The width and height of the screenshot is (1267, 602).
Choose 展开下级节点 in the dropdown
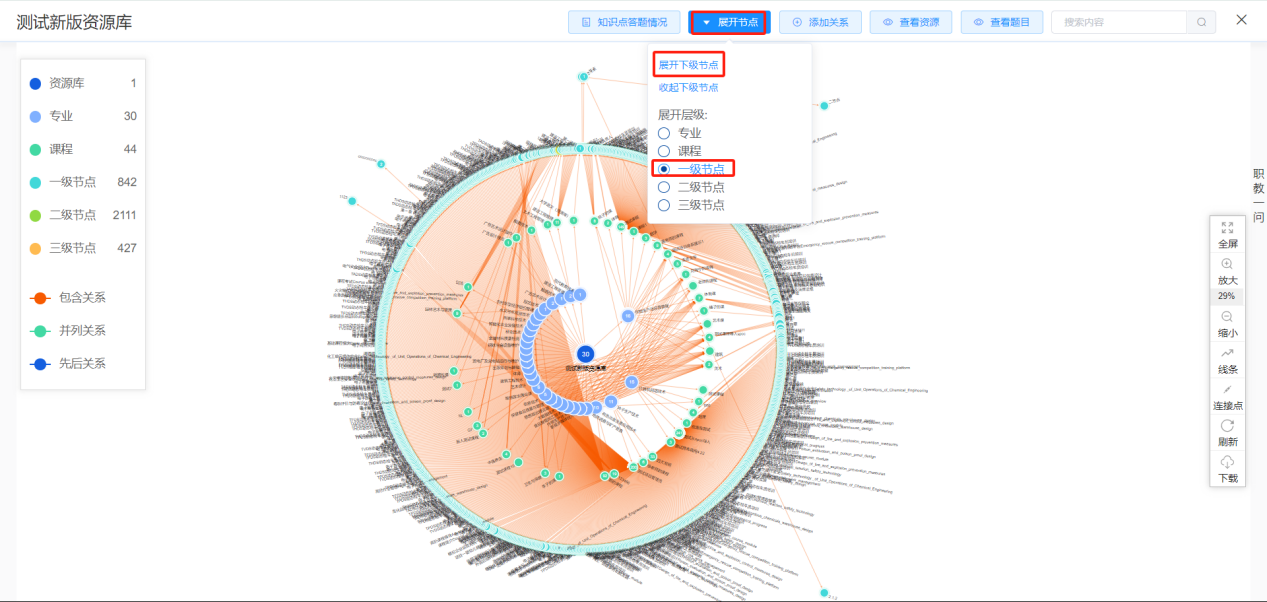(x=688, y=65)
